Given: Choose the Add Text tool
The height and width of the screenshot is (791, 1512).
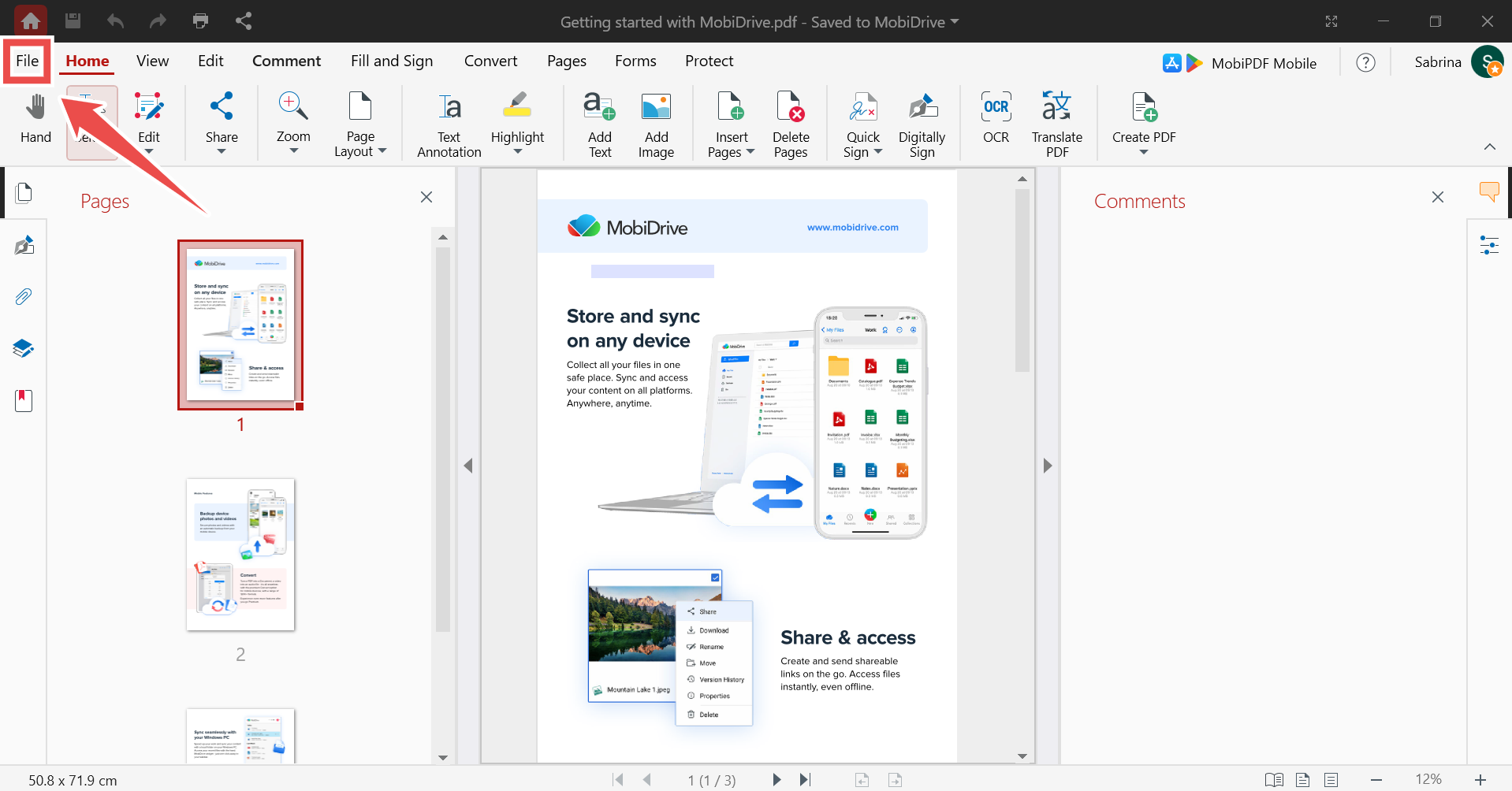Looking at the screenshot, I should click(600, 124).
